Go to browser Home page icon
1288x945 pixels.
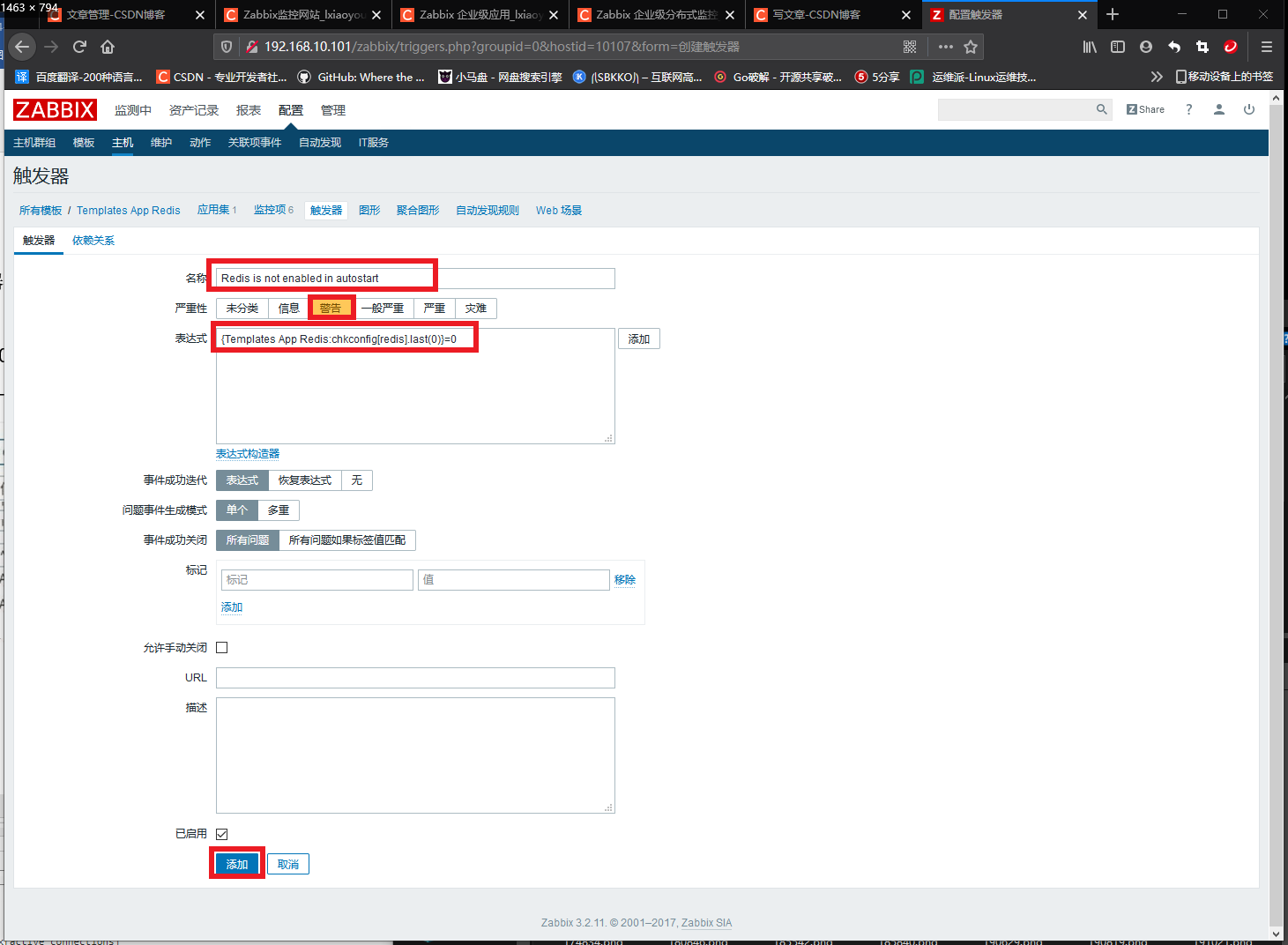pyautogui.click(x=108, y=47)
